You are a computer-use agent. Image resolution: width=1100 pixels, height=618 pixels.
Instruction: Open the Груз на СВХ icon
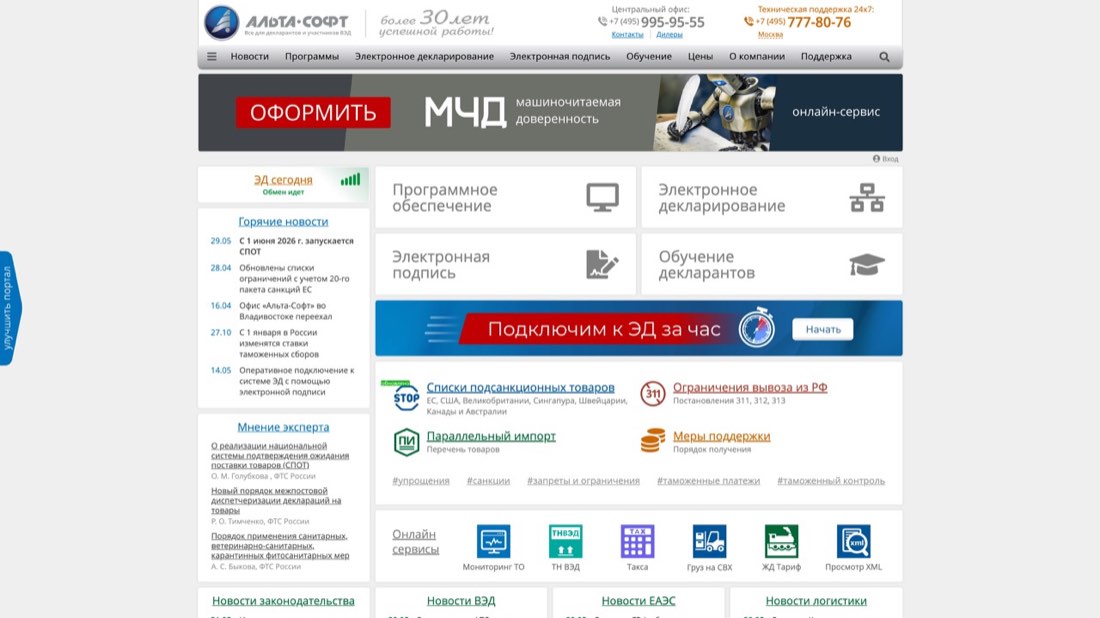[709, 541]
